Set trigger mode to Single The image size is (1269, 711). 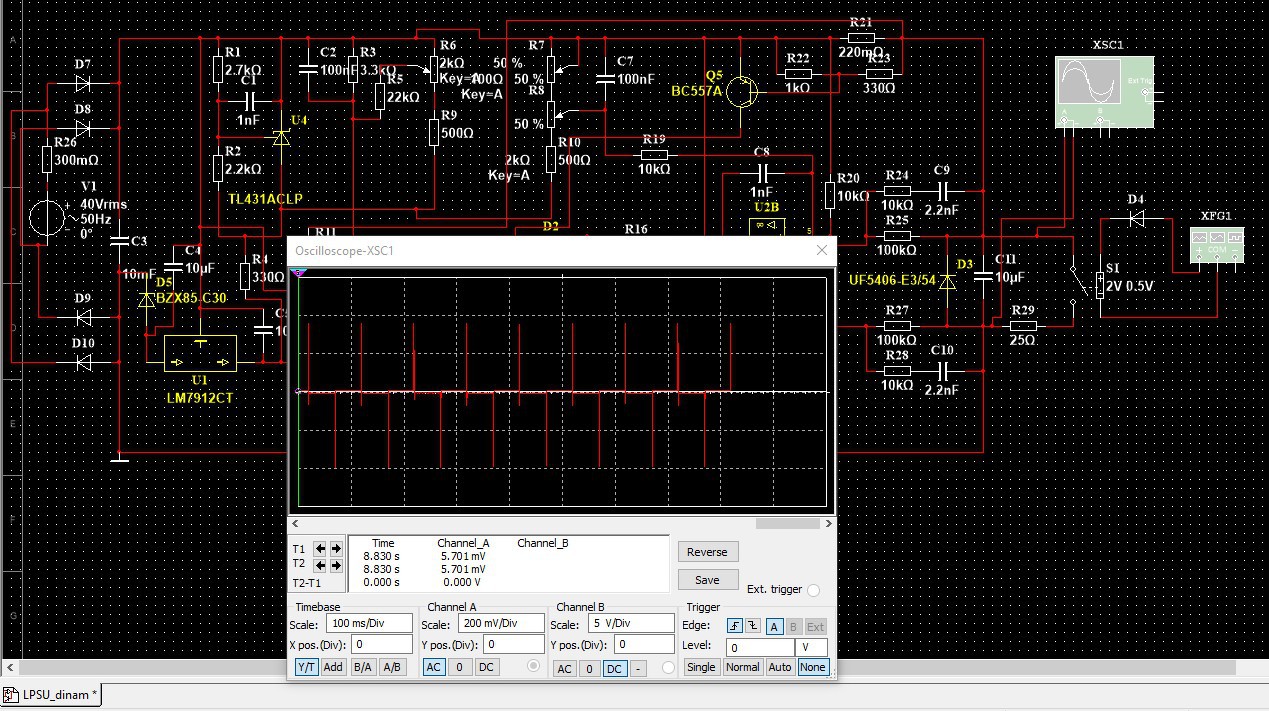pos(701,667)
